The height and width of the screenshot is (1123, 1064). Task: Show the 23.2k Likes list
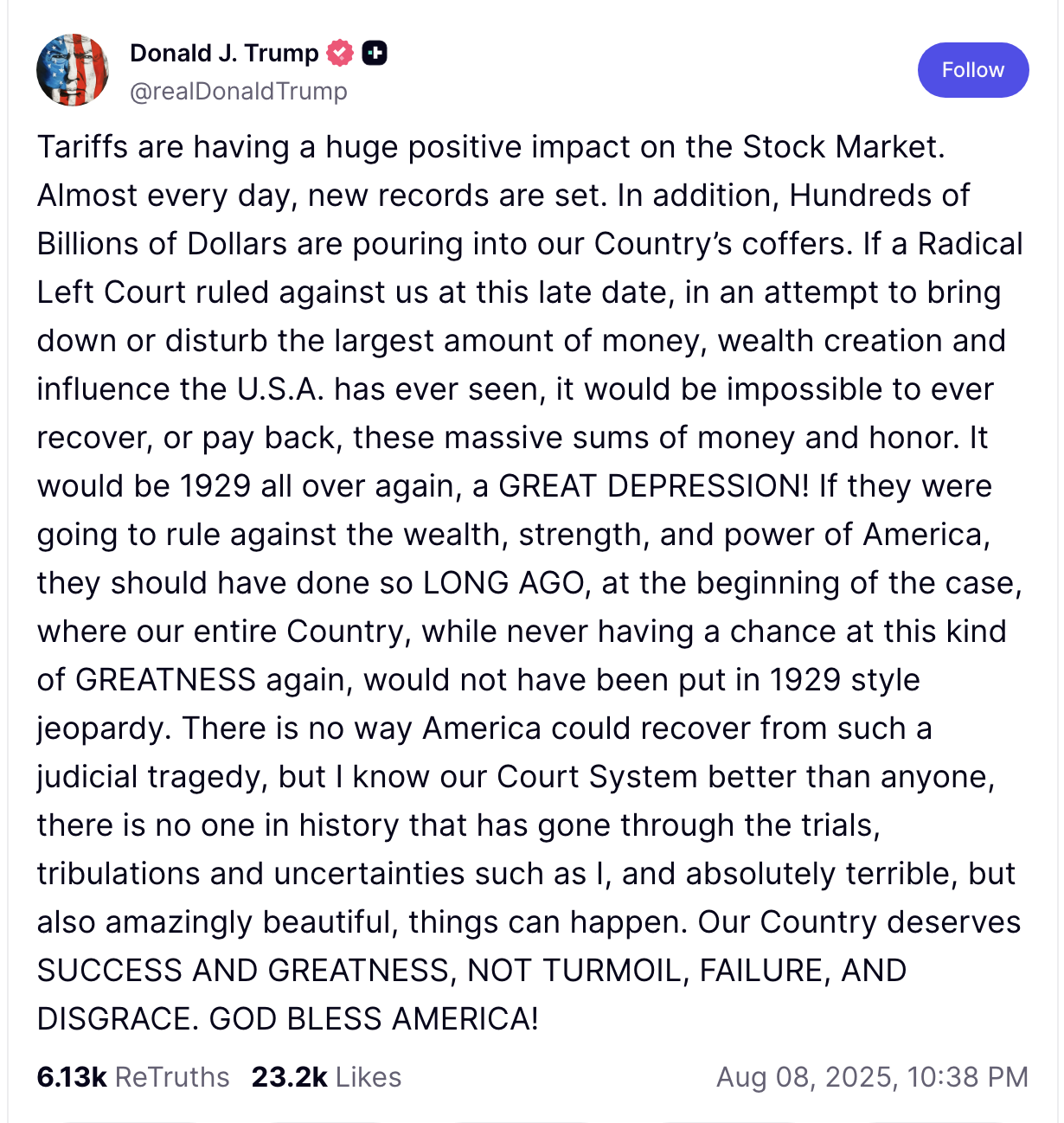pyautogui.click(x=326, y=1077)
